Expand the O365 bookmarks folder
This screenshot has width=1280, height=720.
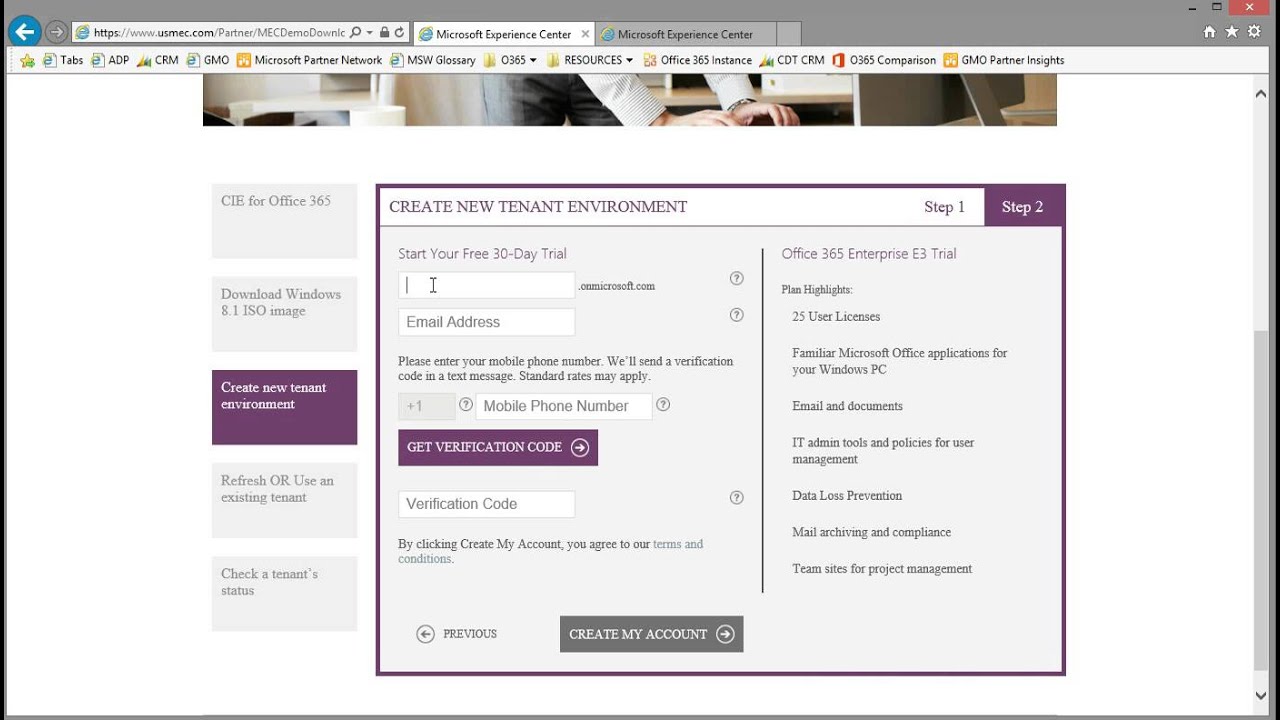pyautogui.click(x=510, y=60)
